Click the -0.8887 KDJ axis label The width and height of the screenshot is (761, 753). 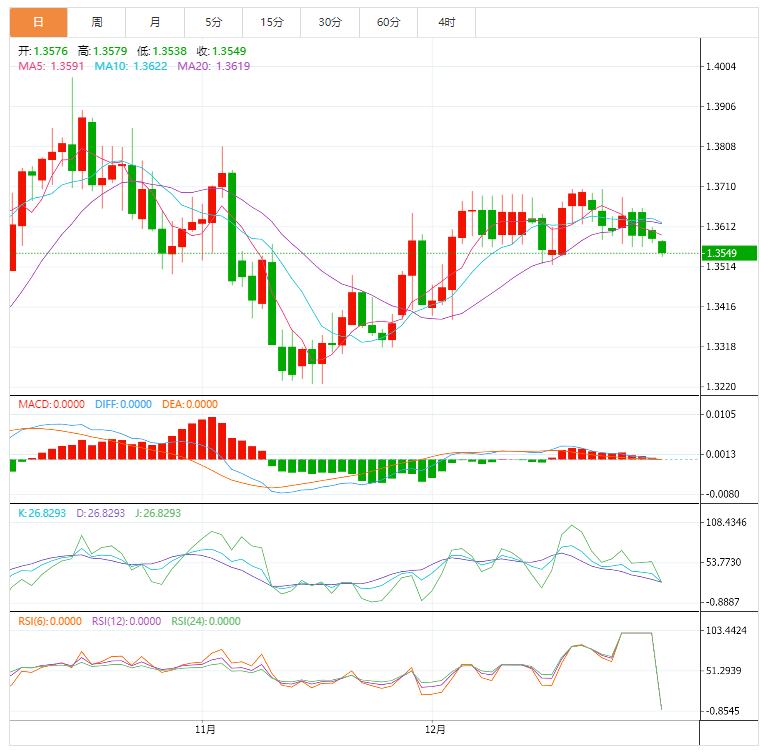722,602
